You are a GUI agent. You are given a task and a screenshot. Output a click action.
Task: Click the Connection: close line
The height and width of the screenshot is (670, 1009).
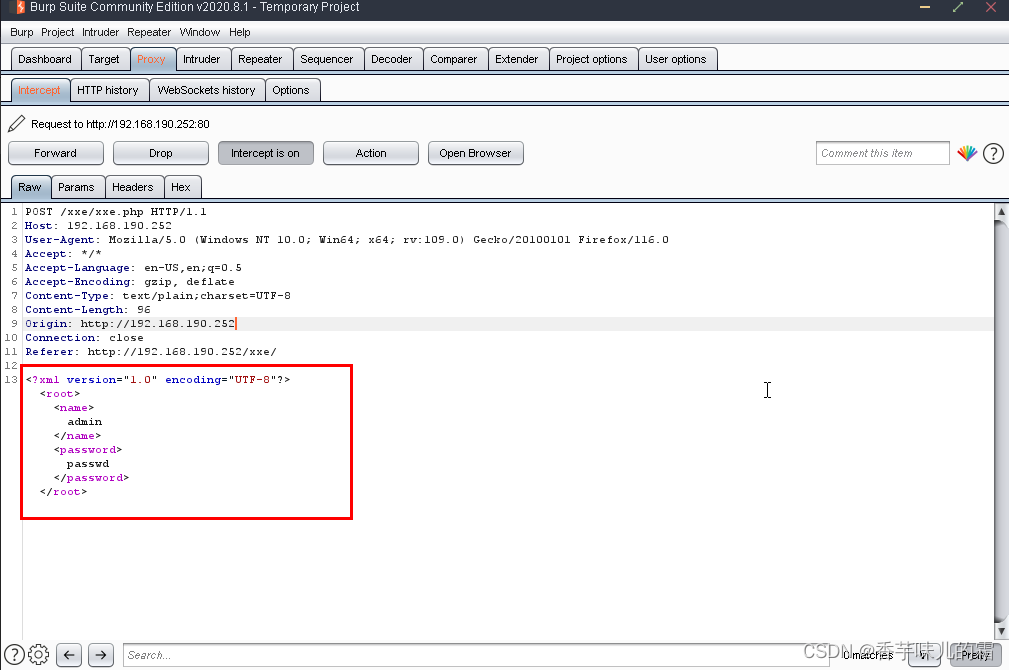[84, 338]
